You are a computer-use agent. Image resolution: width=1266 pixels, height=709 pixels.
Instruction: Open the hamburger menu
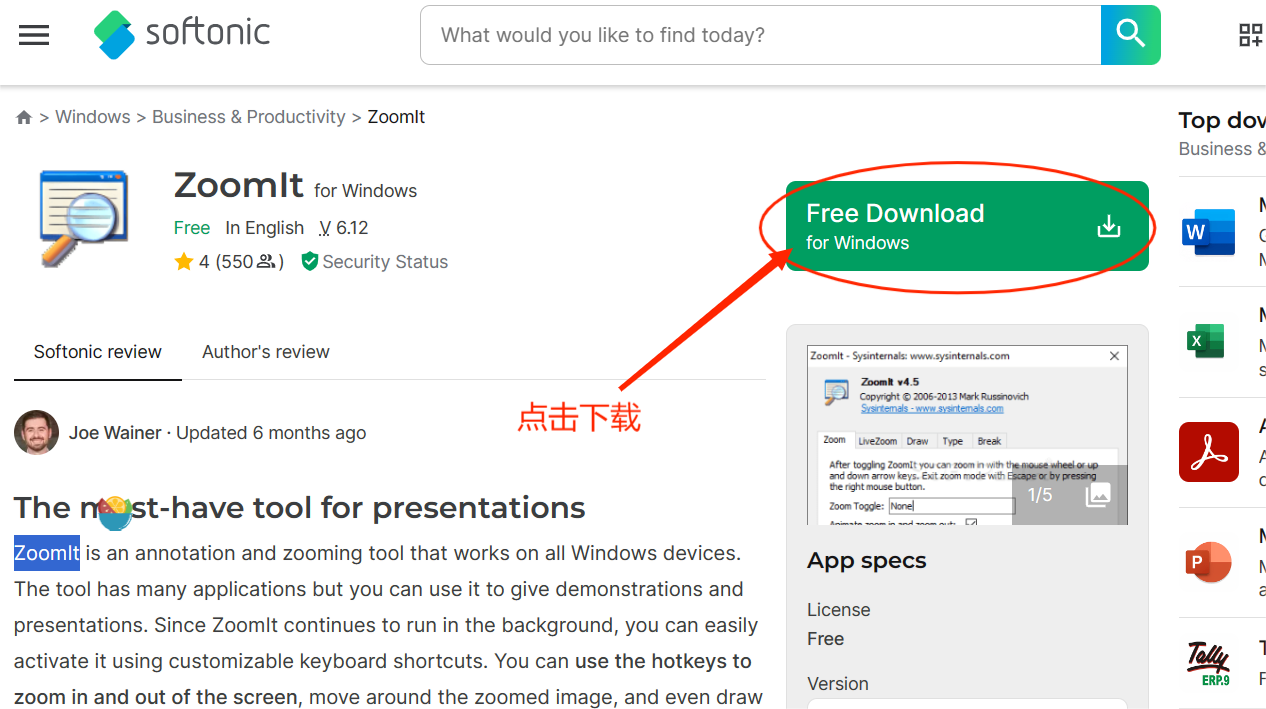coord(34,35)
